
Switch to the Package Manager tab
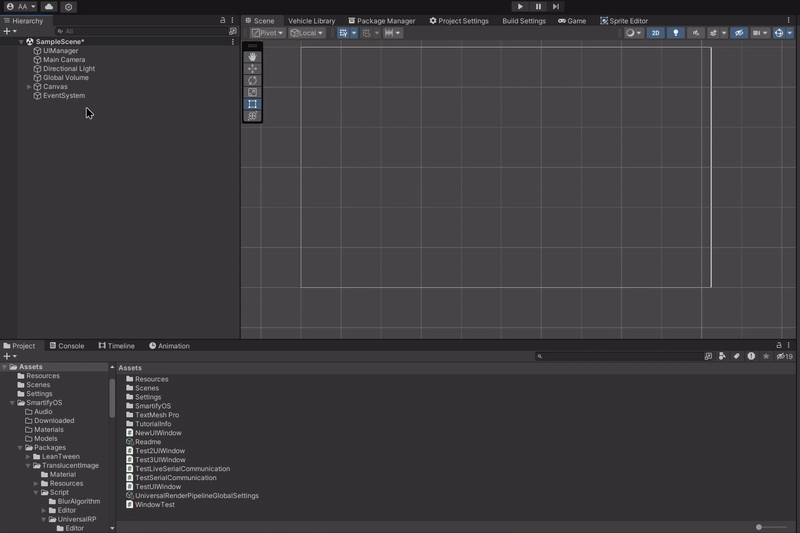pos(382,21)
